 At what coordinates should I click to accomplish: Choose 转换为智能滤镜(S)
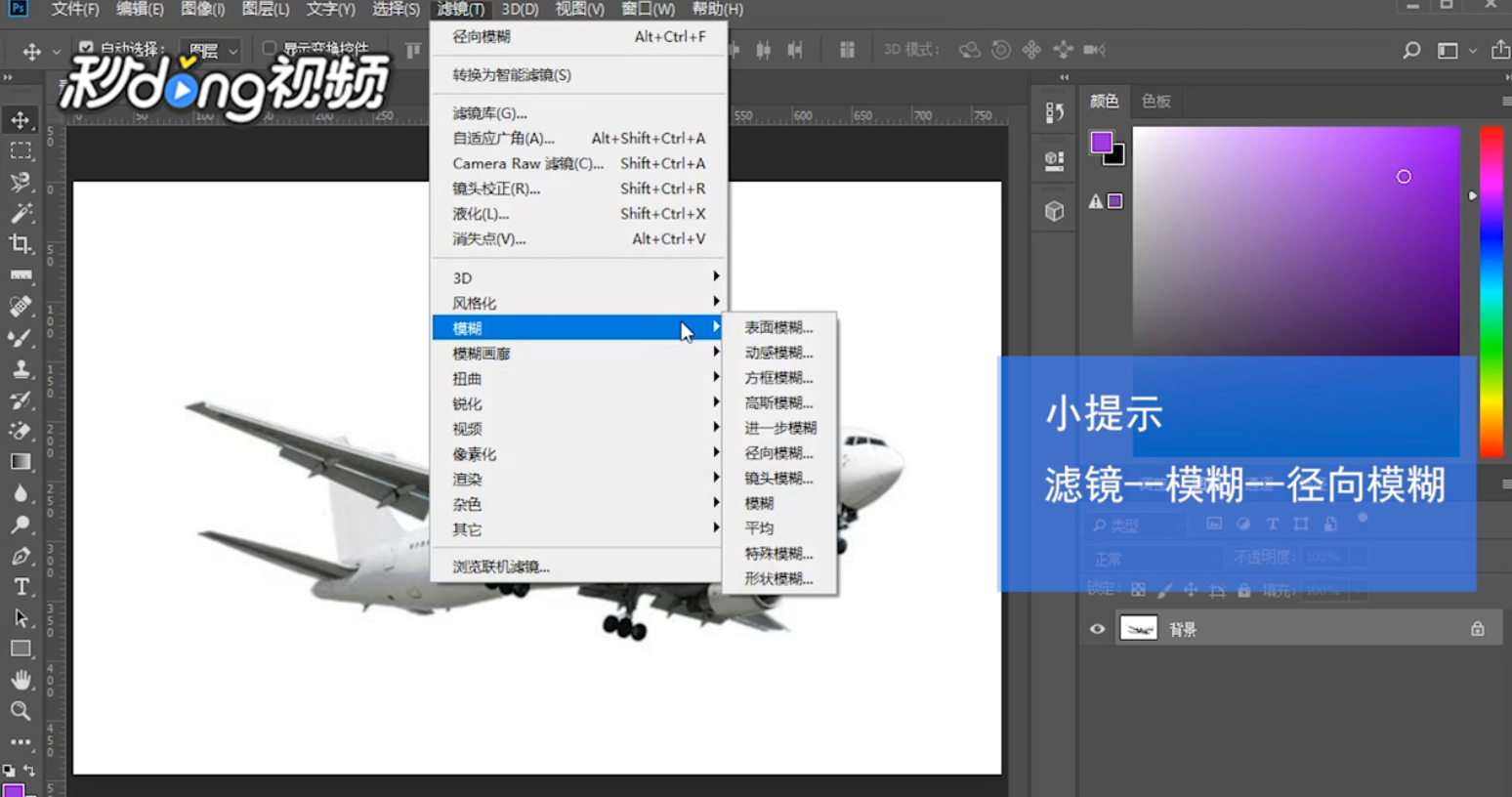(x=578, y=74)
